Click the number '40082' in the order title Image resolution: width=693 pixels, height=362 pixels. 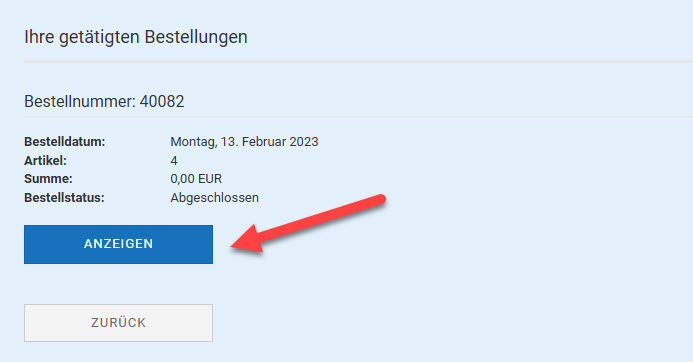coord(162,102)
